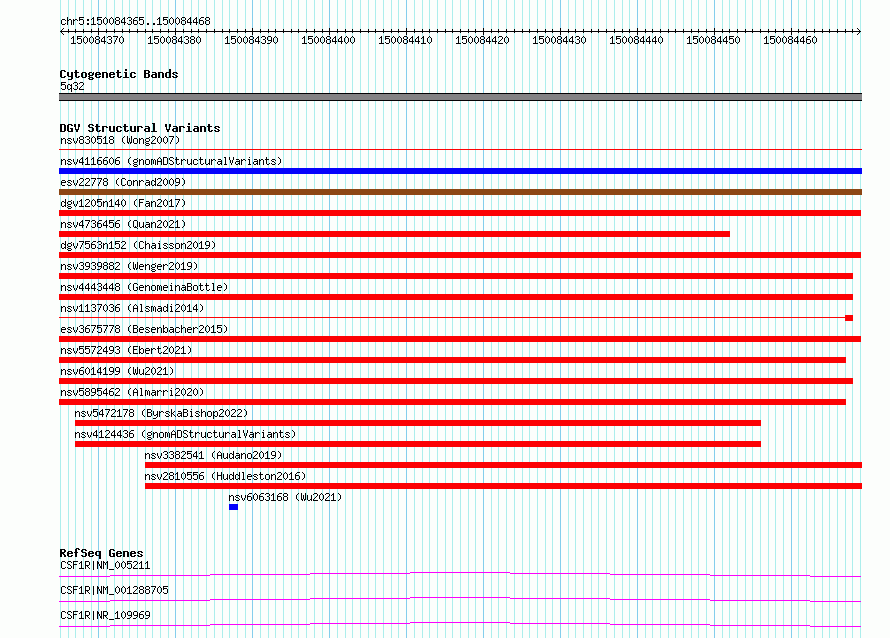Click nsv2810556 (Huddleston2016) label

225,476
